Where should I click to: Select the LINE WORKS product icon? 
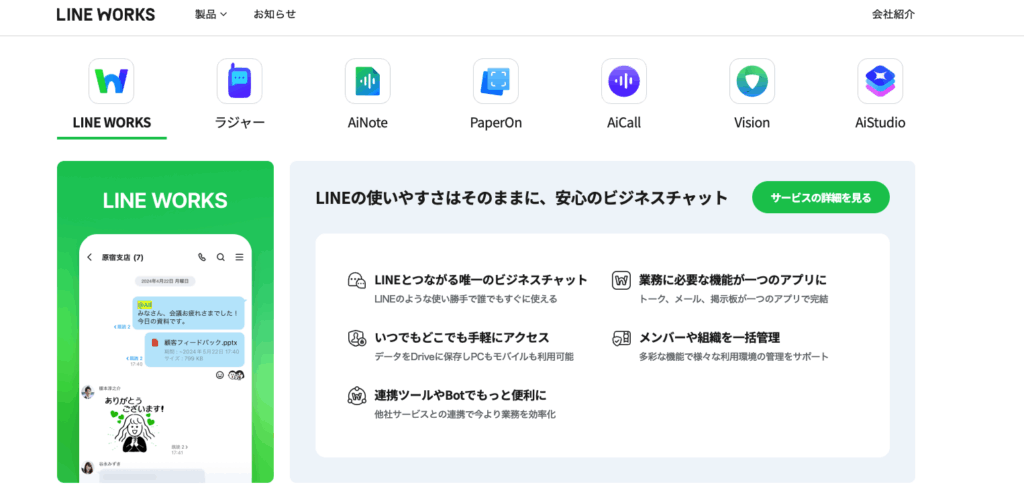click(x=112, y=81)
